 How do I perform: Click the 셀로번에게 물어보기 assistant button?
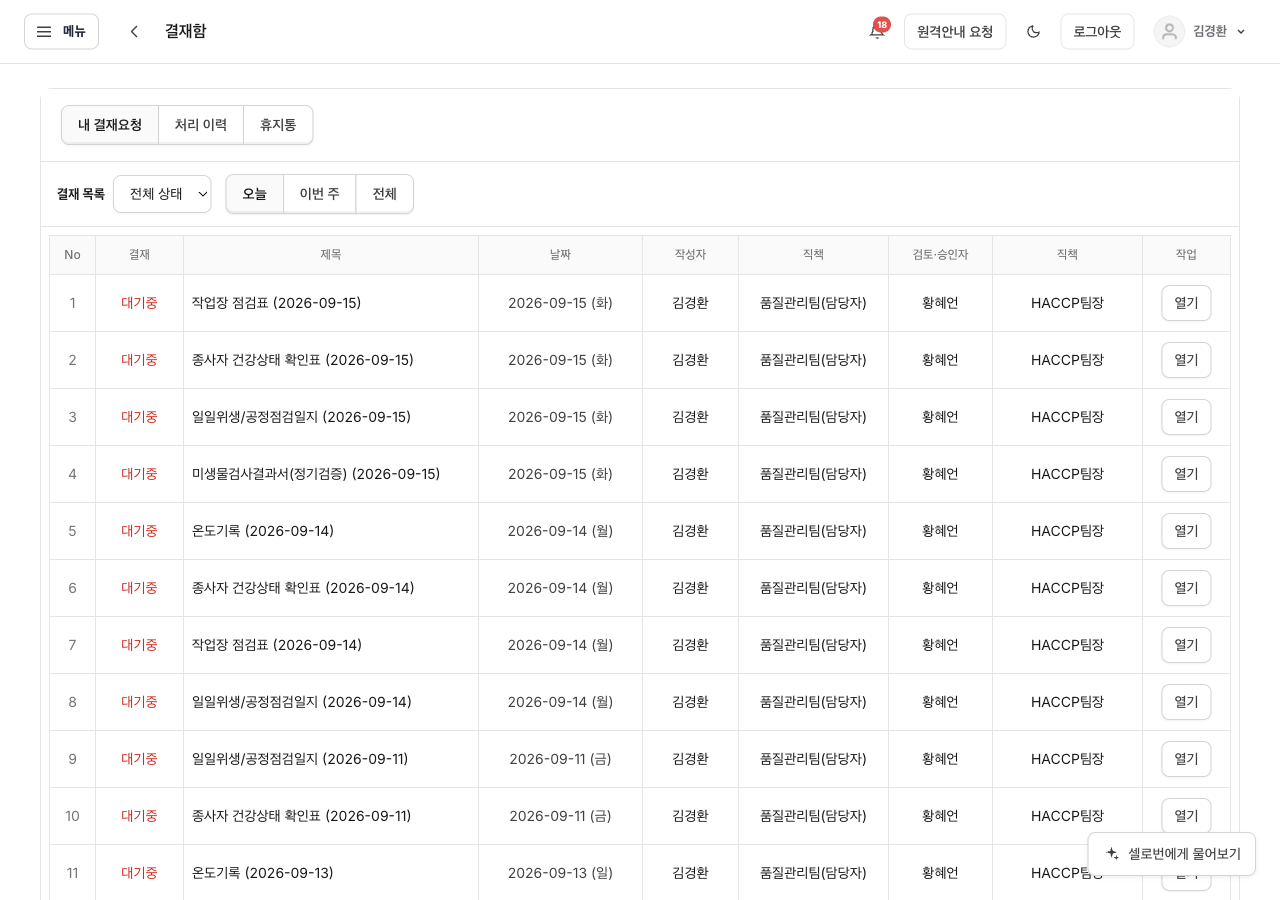tap(1172, 854)
